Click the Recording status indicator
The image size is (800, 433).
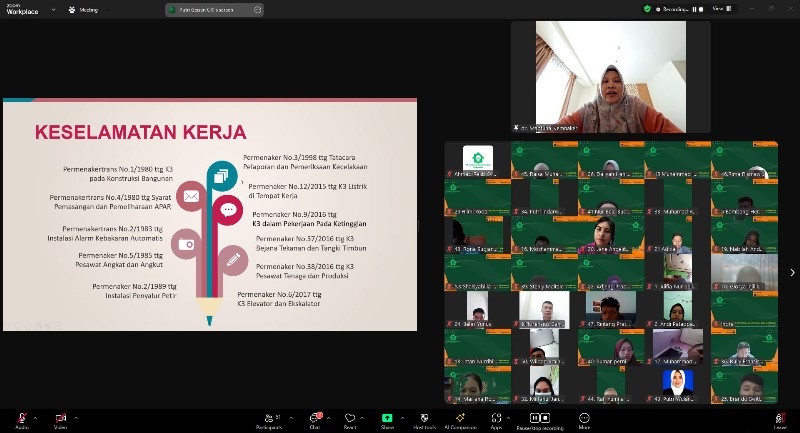(x=672, y=9)
